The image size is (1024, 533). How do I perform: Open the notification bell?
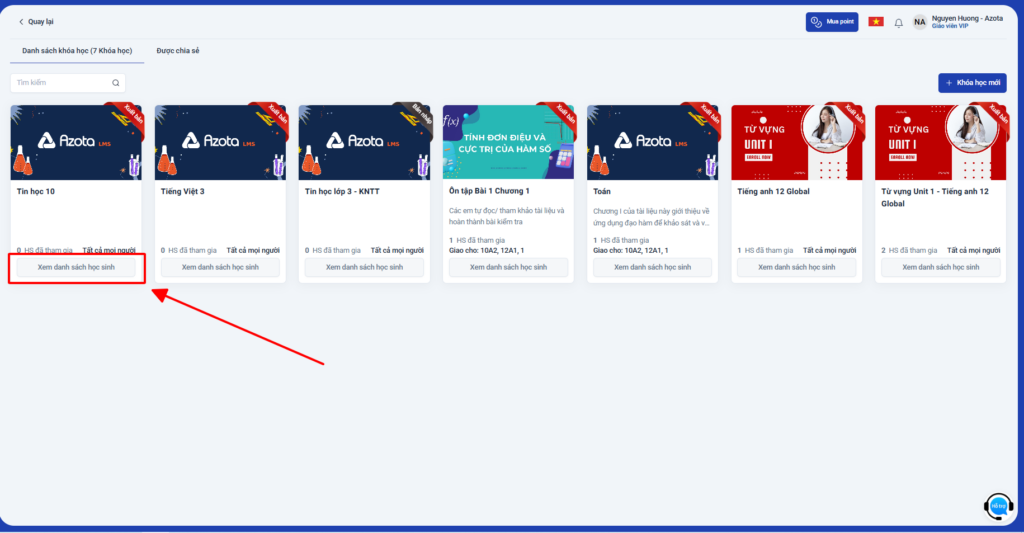point(898,22)
